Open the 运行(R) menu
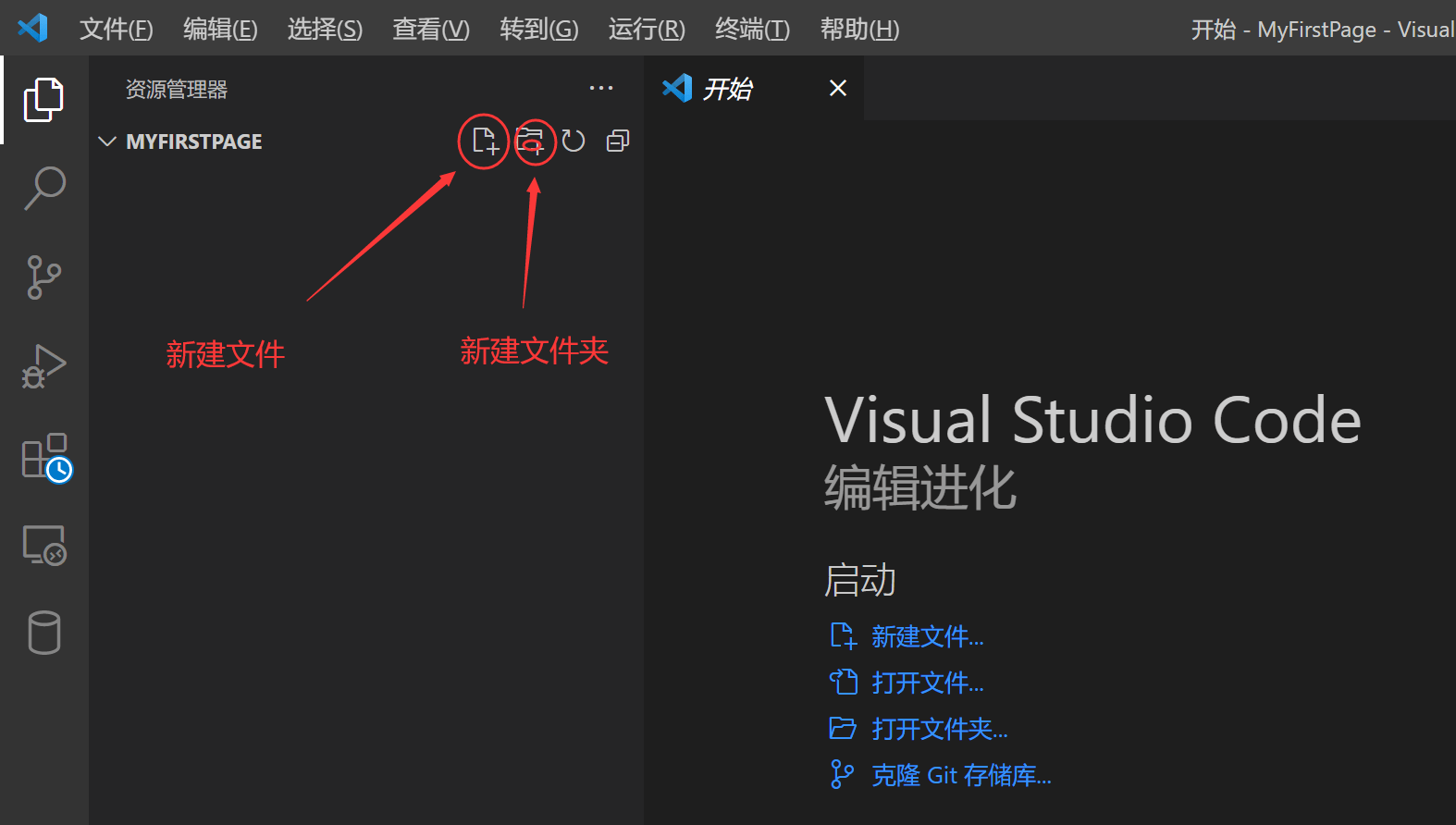Viewport: 1456px width, 825px height. point(647,30)
